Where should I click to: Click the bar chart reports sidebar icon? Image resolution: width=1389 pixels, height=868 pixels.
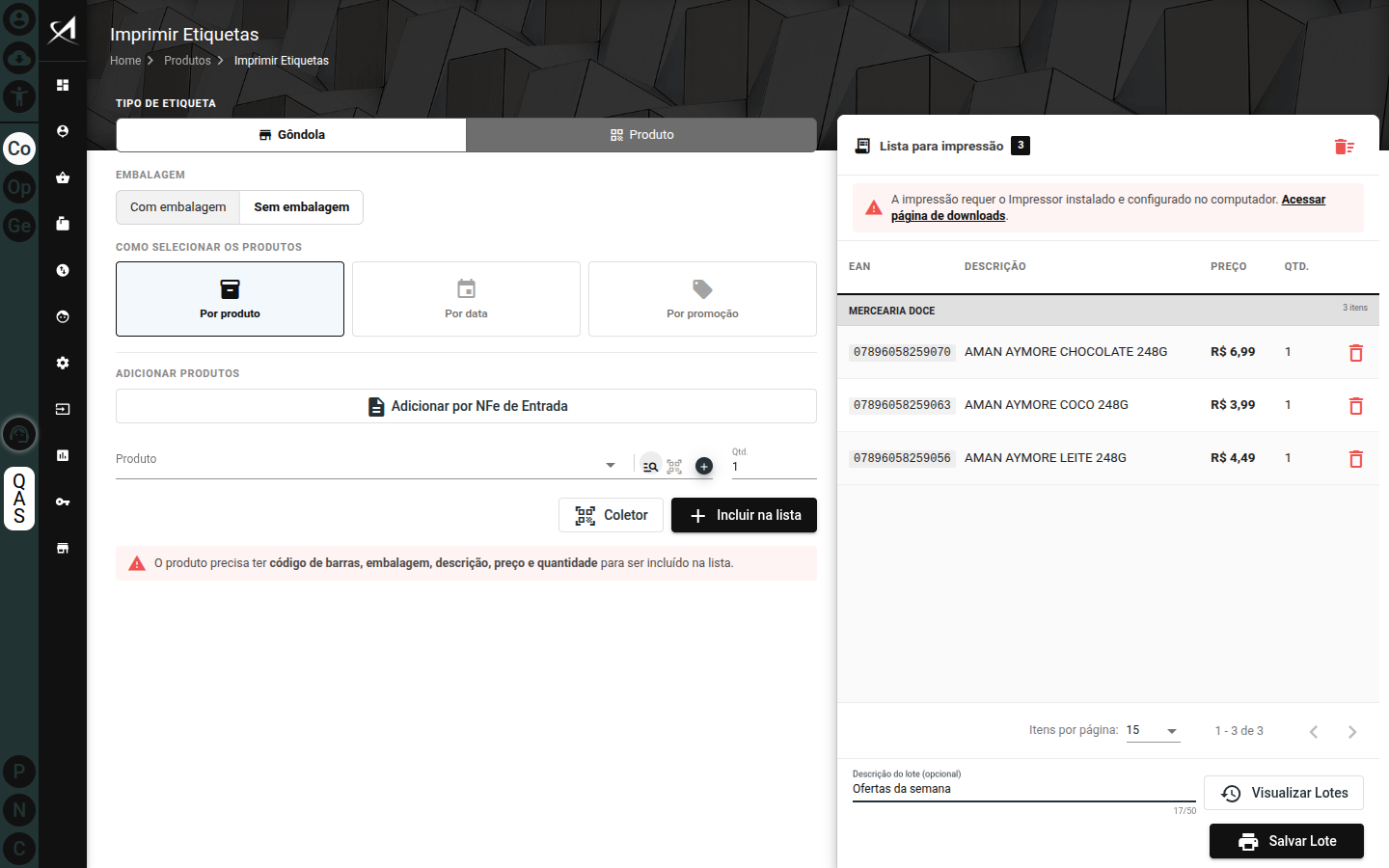coord(63,455)
